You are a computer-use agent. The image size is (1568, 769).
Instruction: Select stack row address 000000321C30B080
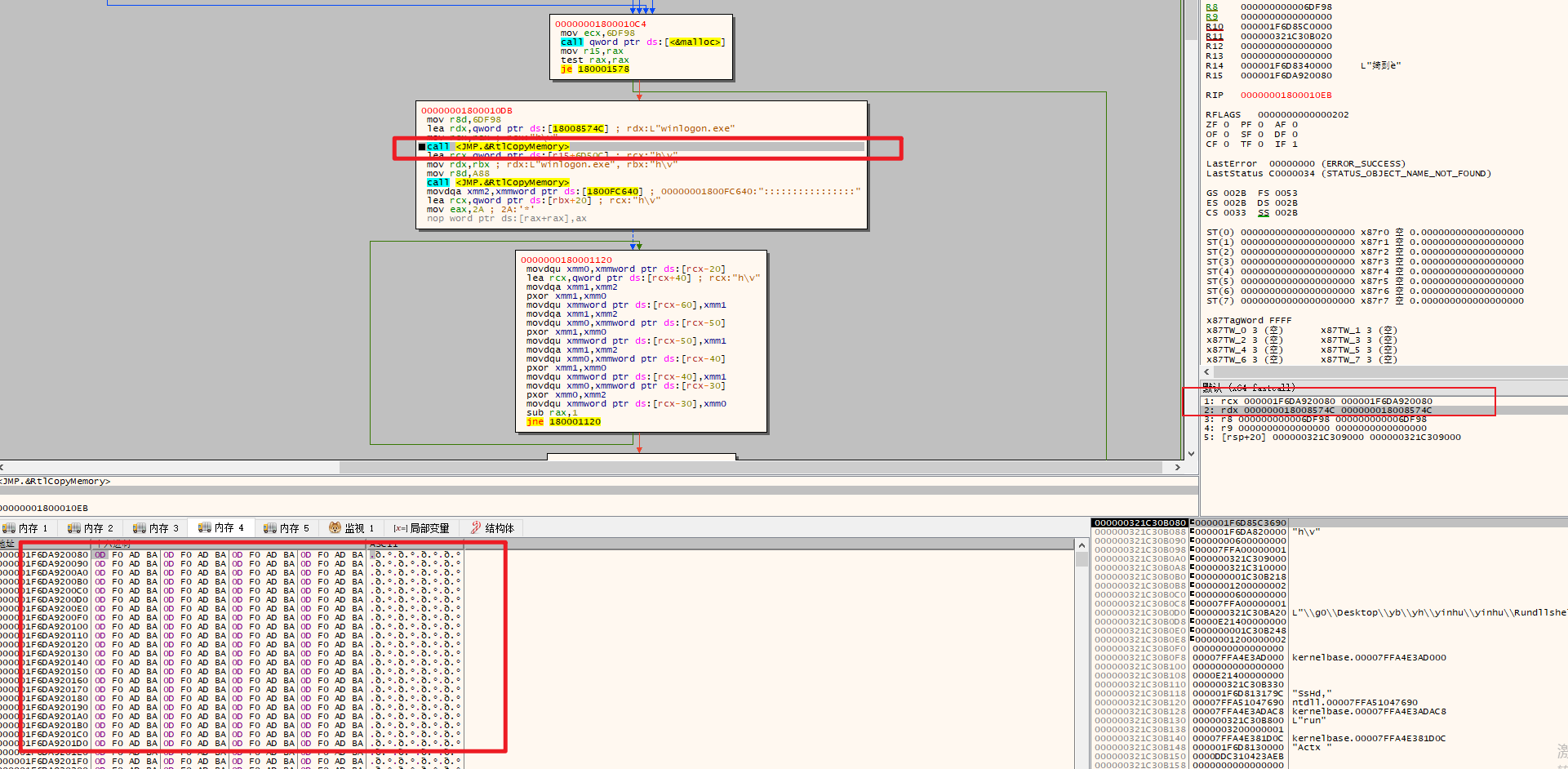click(x=1140, y=523)
